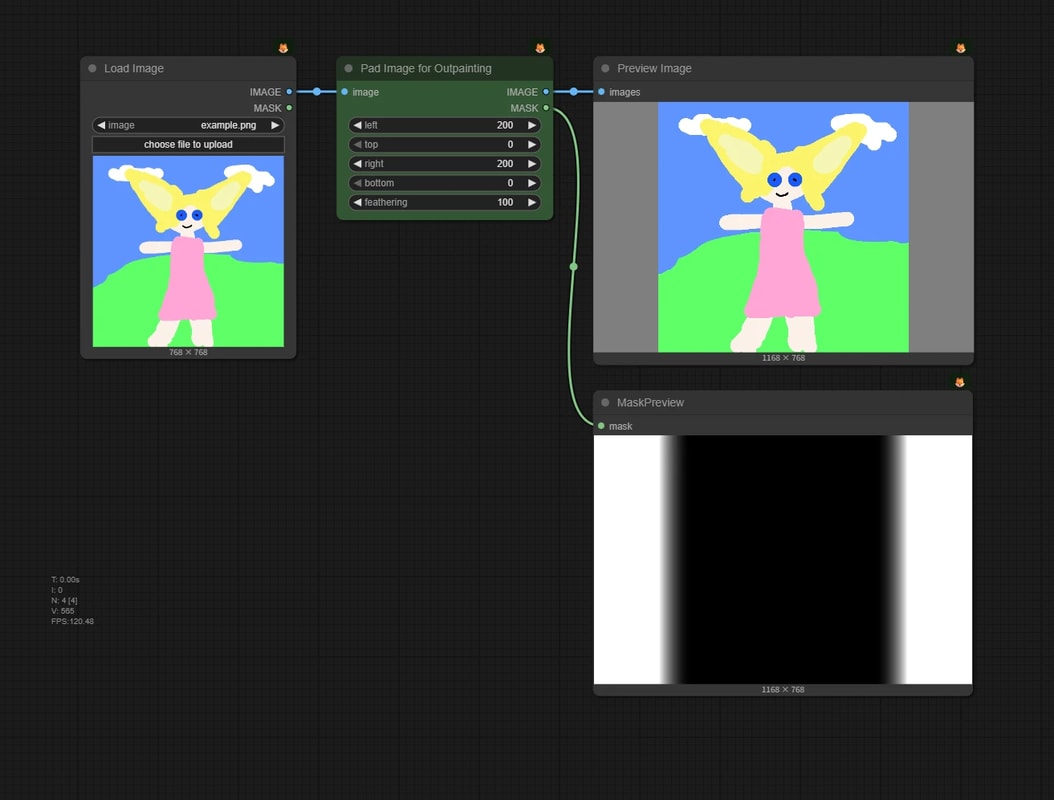Select previous image with left arrow beside image

[101, 125]
